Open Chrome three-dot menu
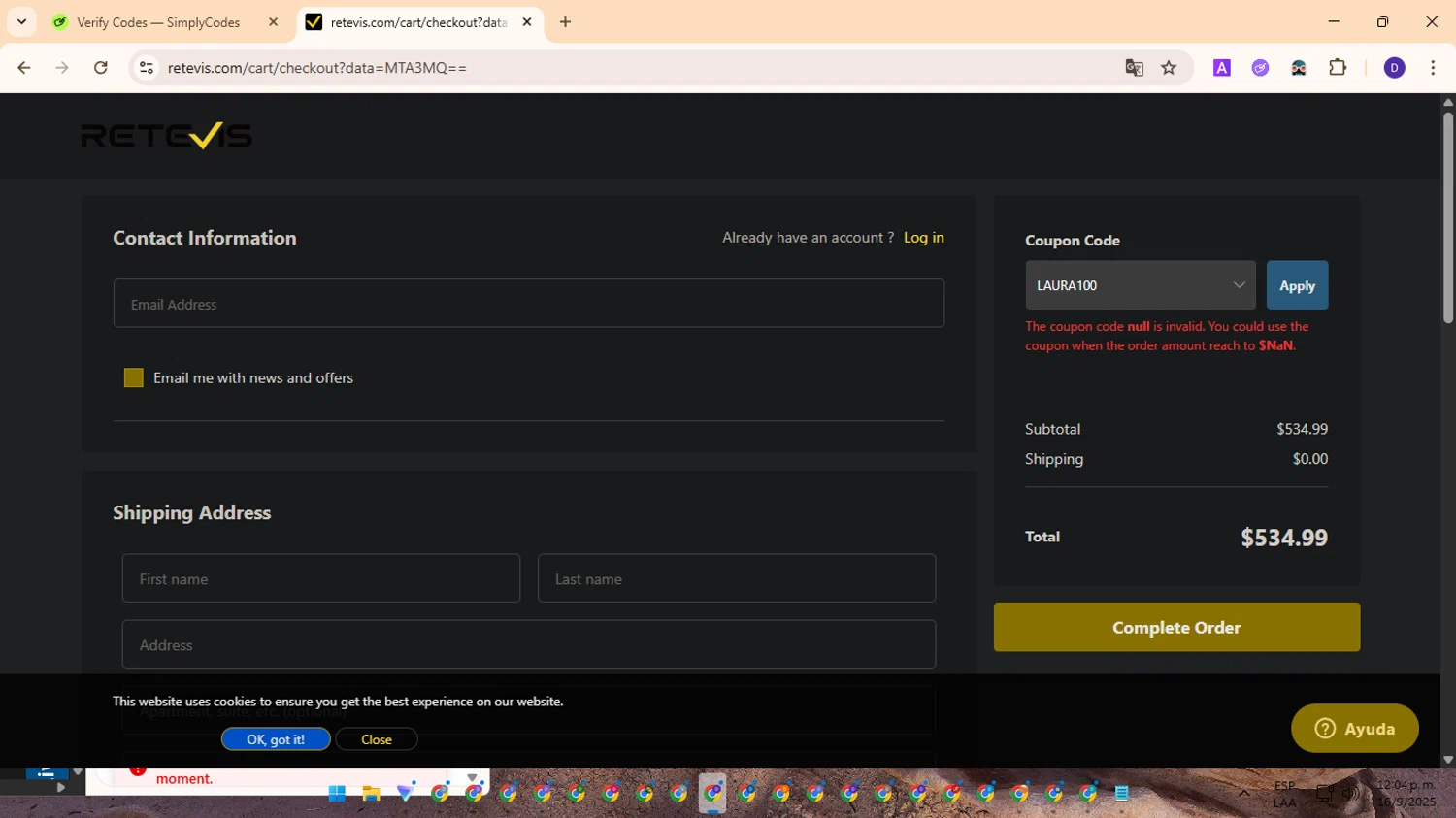This screenshot has height=818, width=1456. pyautogui.click(x=1433, y=68)
